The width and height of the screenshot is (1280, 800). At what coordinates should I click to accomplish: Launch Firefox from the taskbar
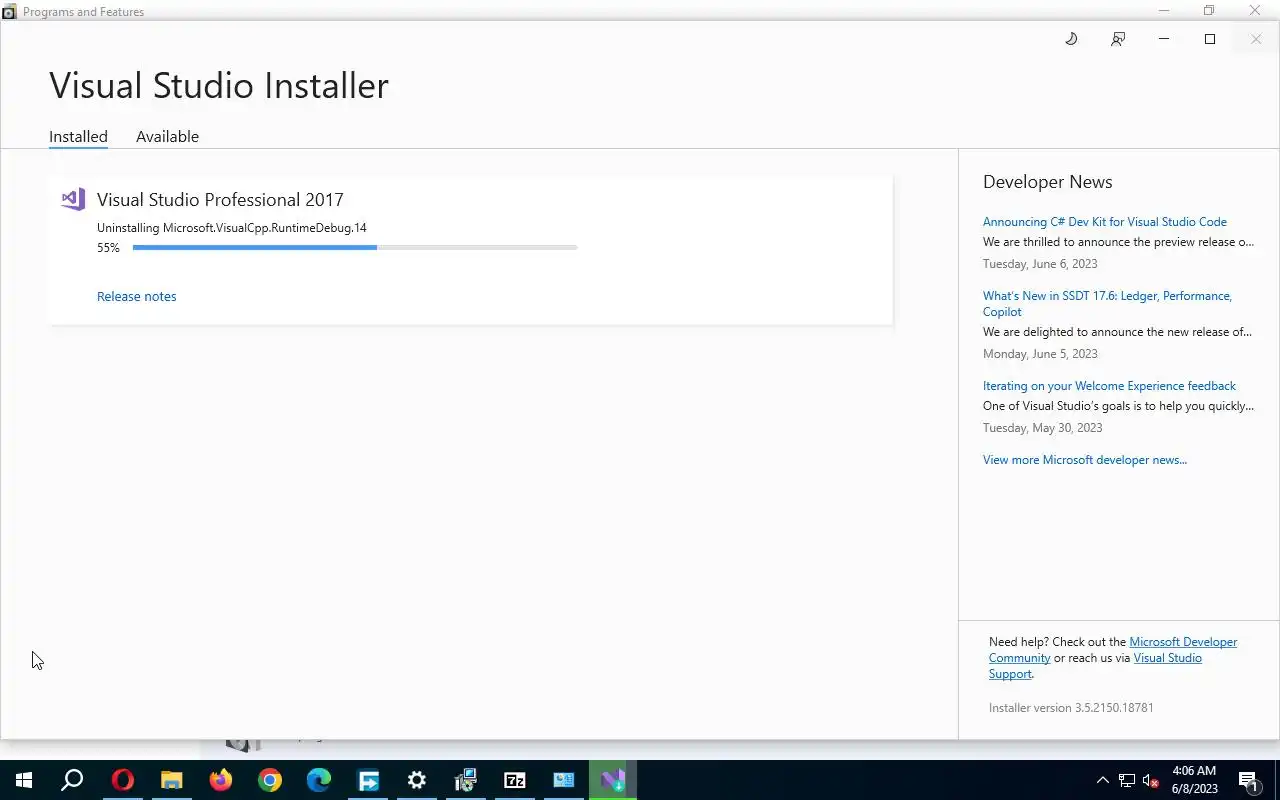(x=221, y=780)
